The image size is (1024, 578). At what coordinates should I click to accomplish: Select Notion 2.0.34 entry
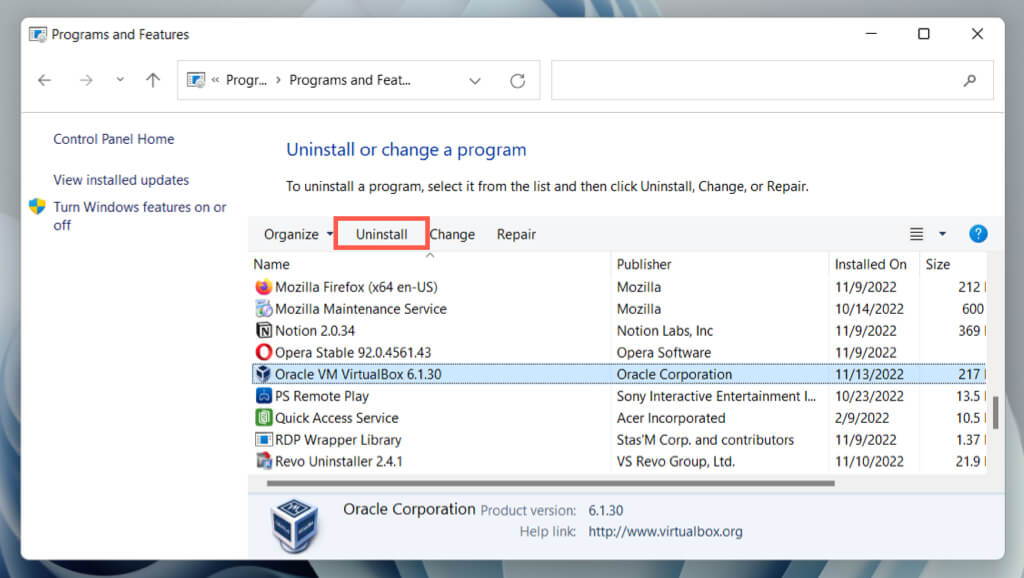[315, 330]
